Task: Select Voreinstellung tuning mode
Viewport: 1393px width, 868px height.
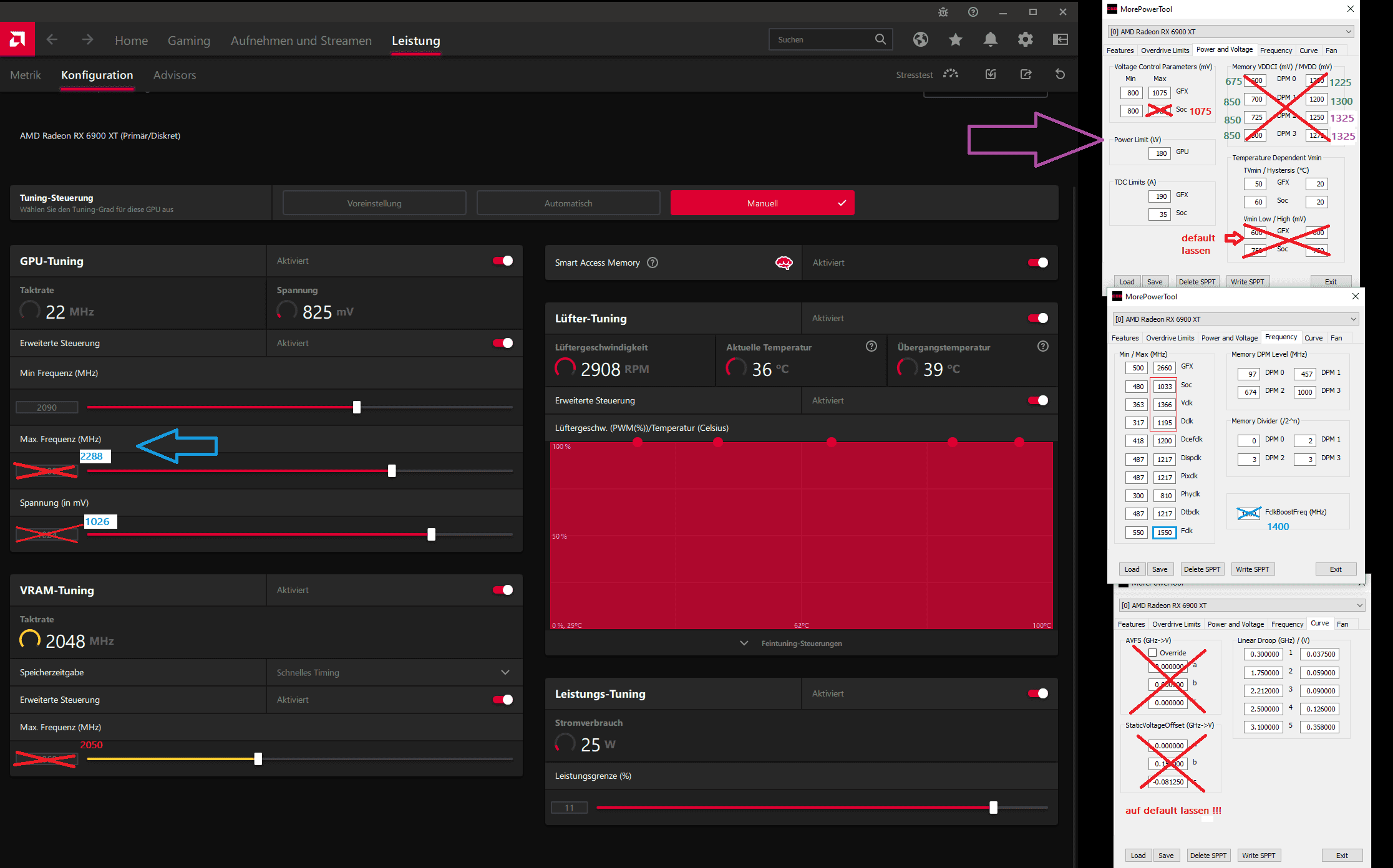Action: (x=374, y=203)
